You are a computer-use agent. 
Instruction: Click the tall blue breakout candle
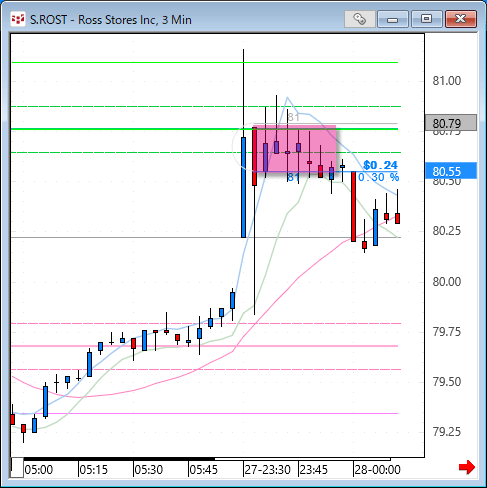(243, 187)
